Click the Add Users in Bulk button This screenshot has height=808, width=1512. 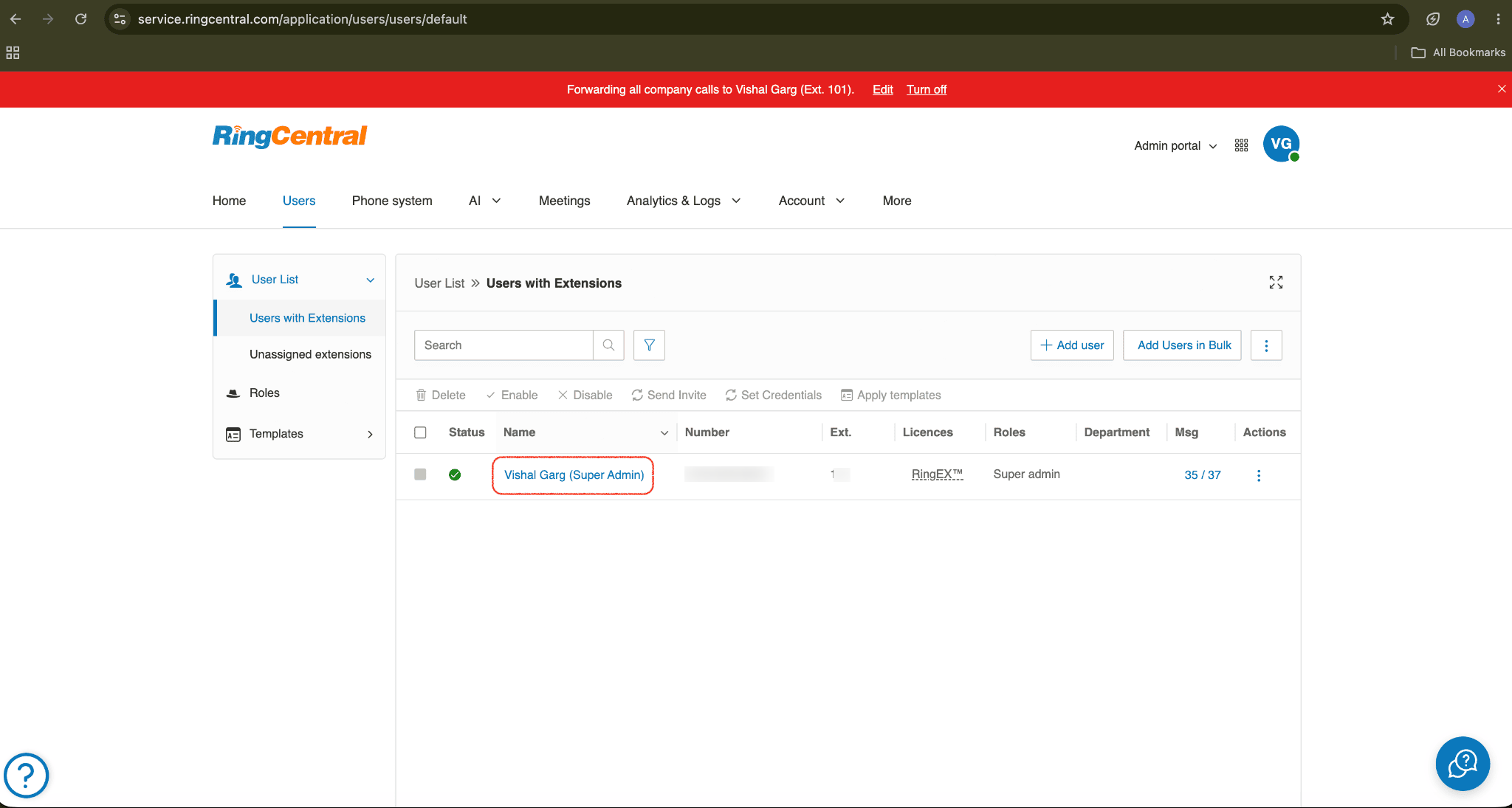(1182, 345)
